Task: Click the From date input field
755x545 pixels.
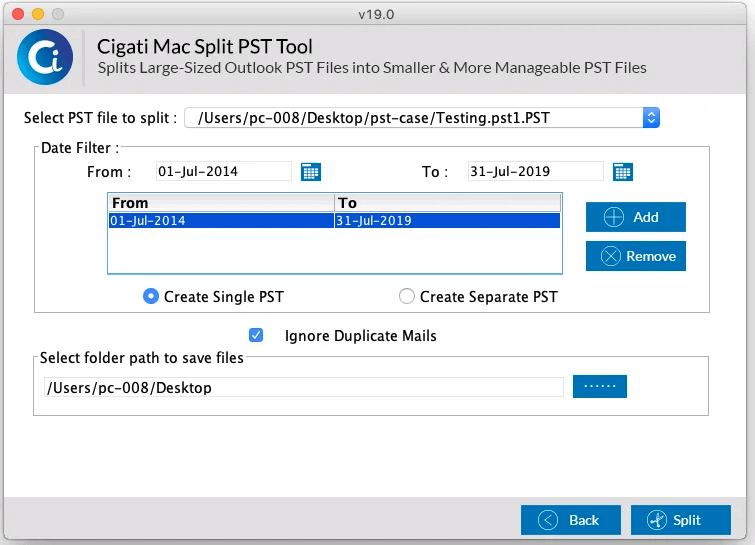Action: 224,171
